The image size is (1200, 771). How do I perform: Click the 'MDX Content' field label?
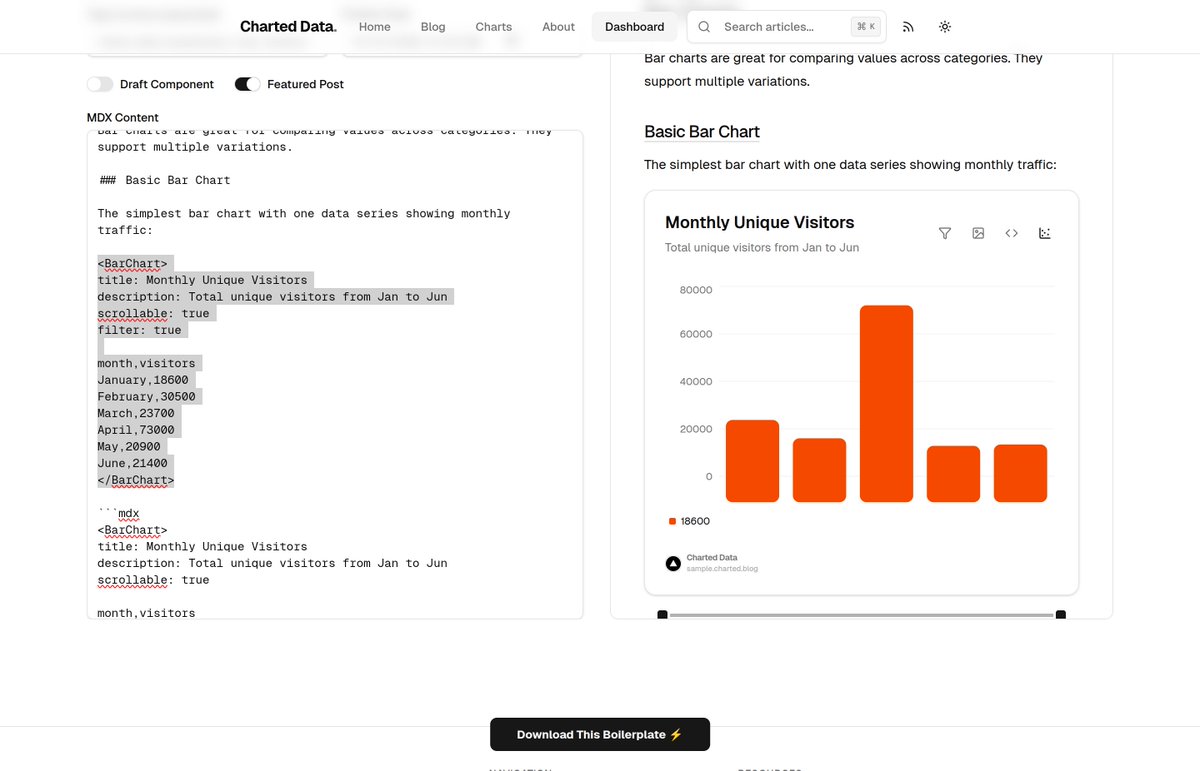pos(123,117)
